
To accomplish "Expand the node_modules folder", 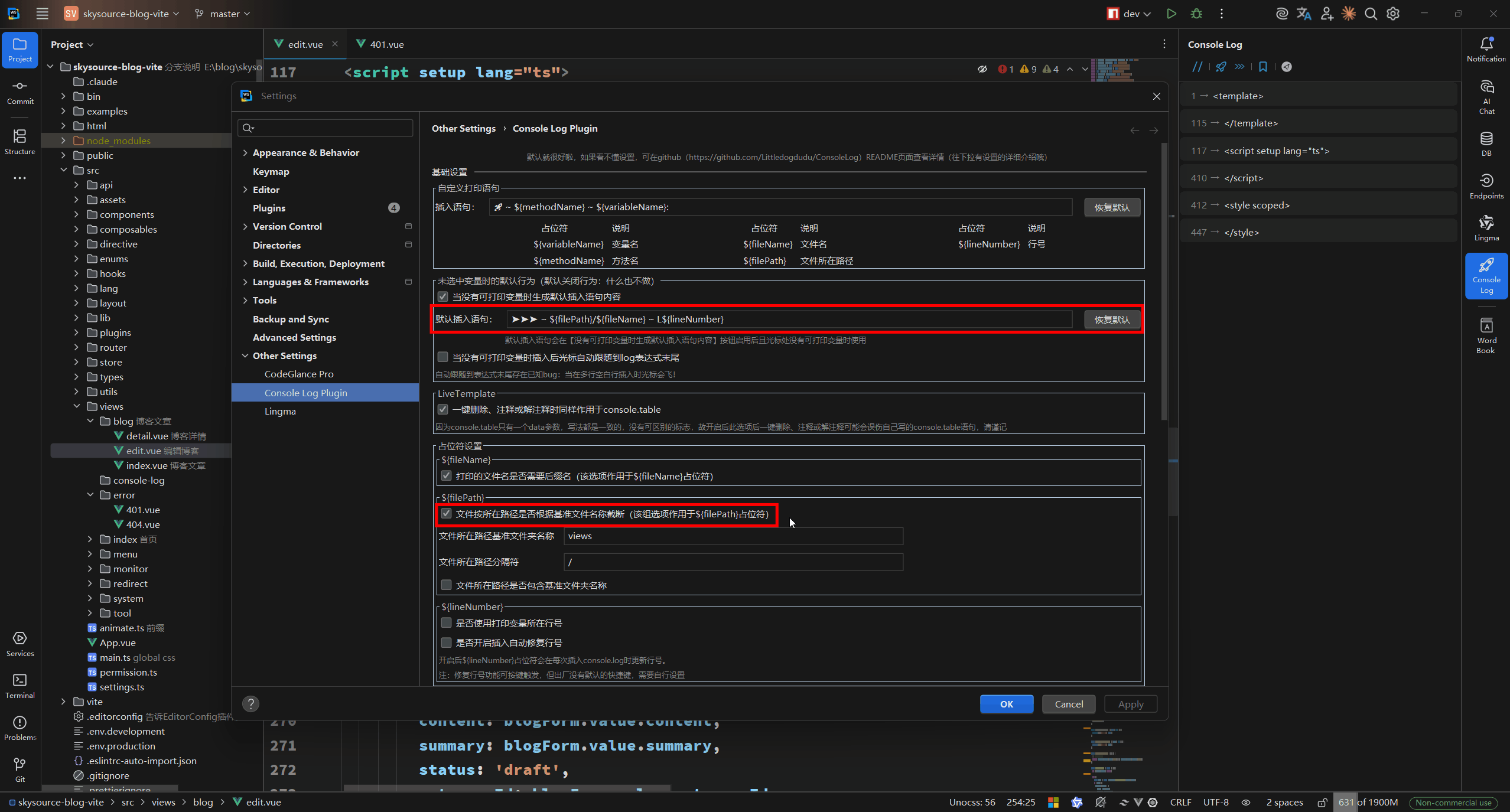I will (x=63, y=141).
